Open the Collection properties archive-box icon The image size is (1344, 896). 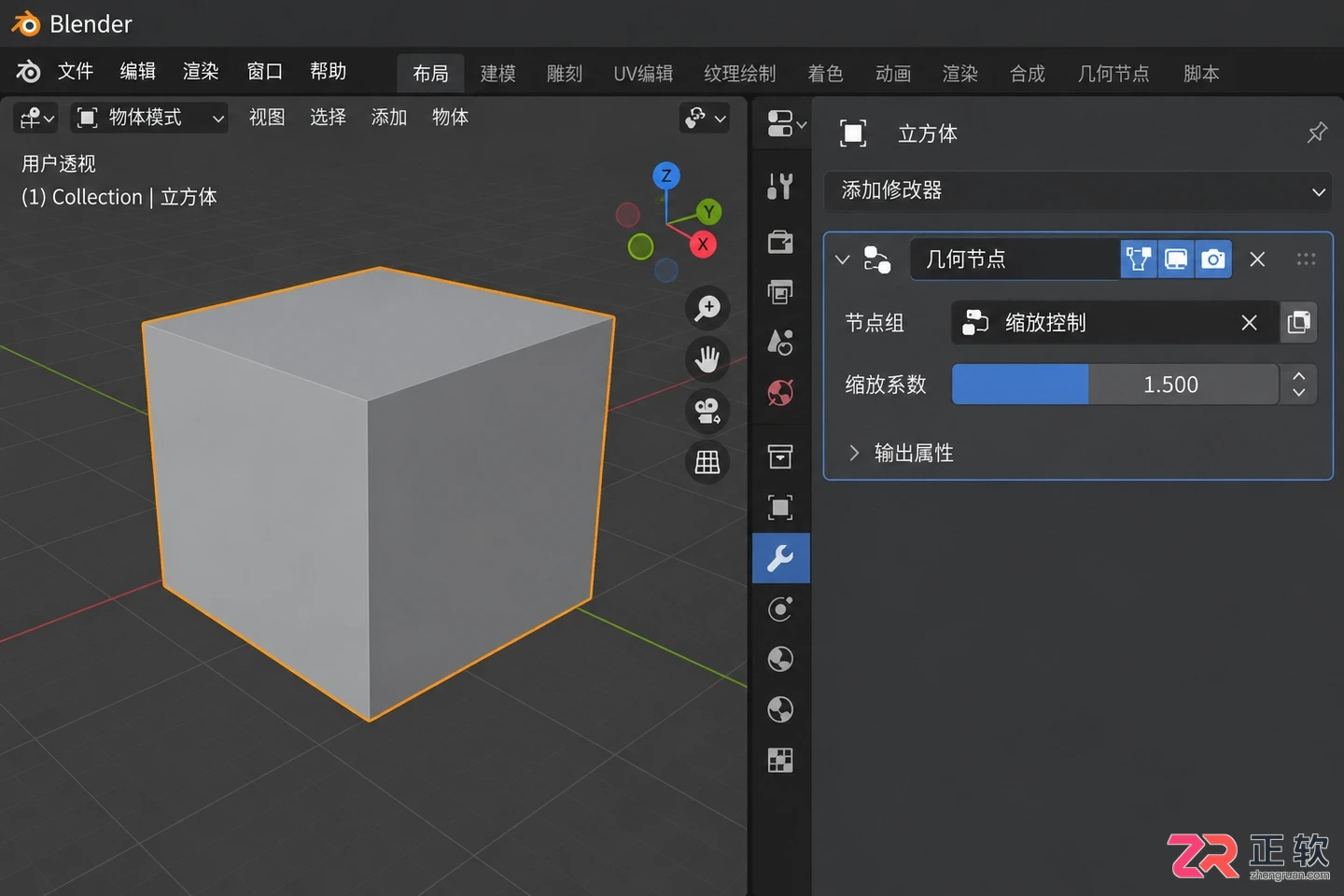coord(780,456)
